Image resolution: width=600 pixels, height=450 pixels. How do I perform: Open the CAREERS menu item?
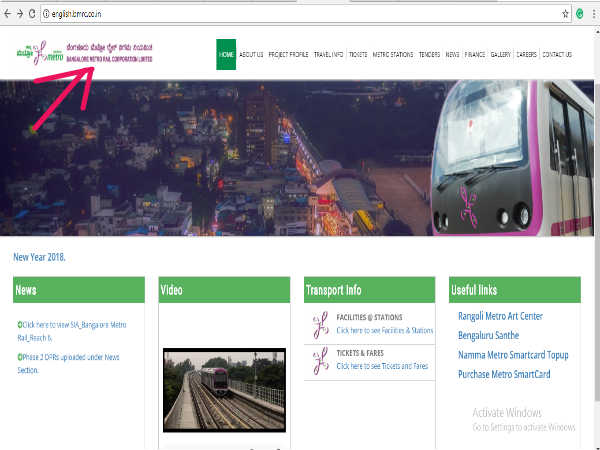pos(526,54)
